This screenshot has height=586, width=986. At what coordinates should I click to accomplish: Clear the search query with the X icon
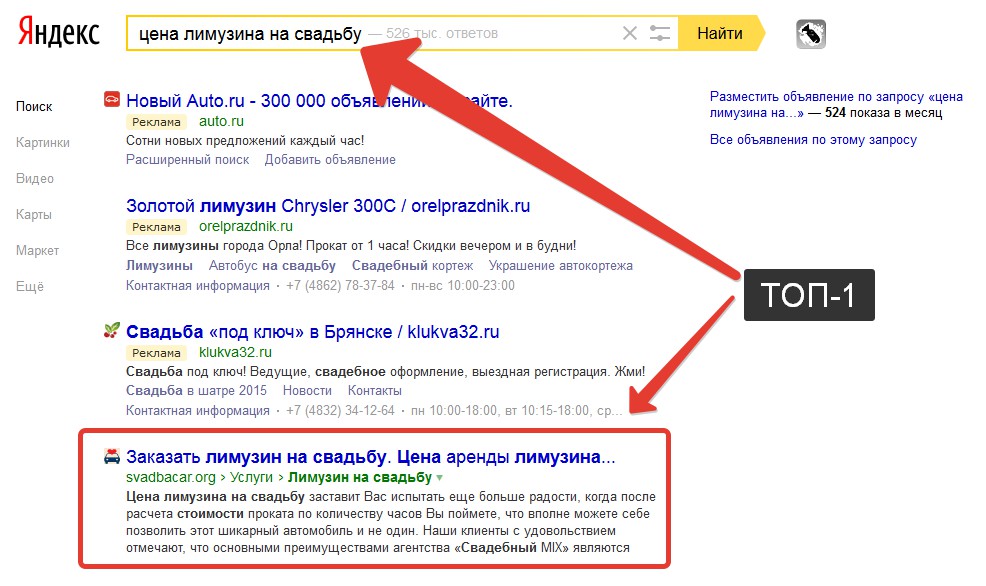tap(629, 33)
